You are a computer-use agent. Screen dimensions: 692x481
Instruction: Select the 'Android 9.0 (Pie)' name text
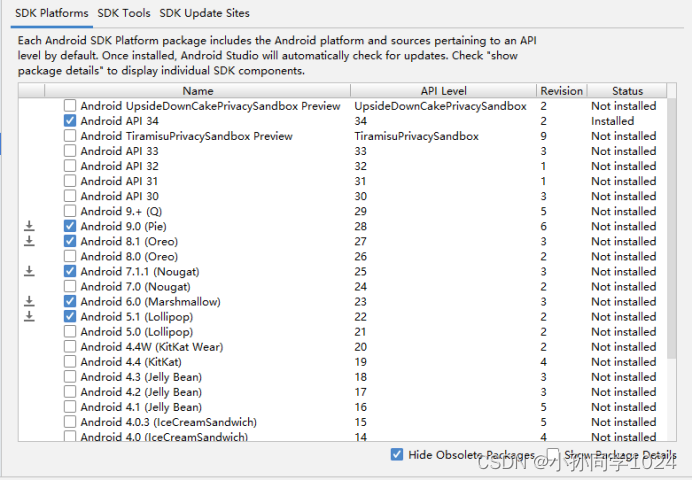point(124,226)
